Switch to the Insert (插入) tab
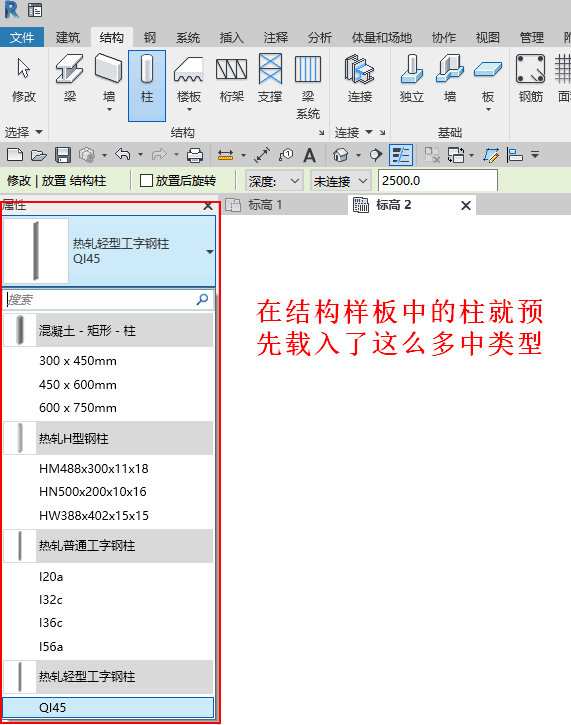Screen dimensions: 571x725 point(232,37)
